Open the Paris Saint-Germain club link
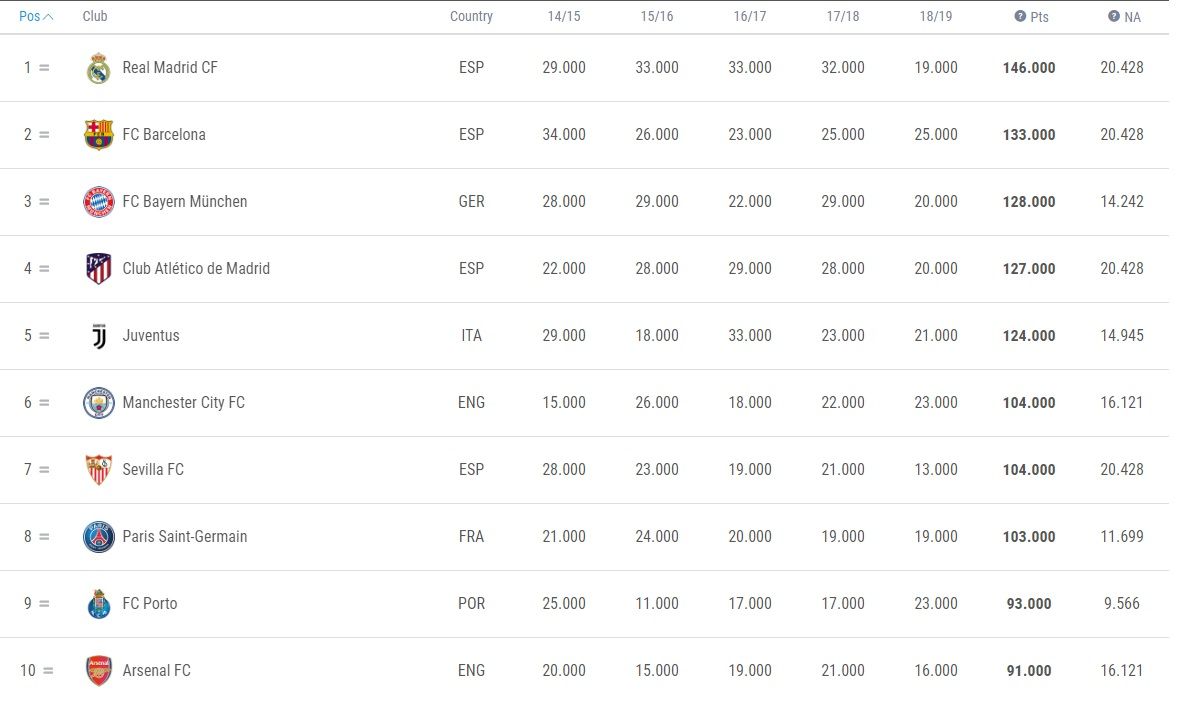 pyautogui.click(x=185, y=537)
